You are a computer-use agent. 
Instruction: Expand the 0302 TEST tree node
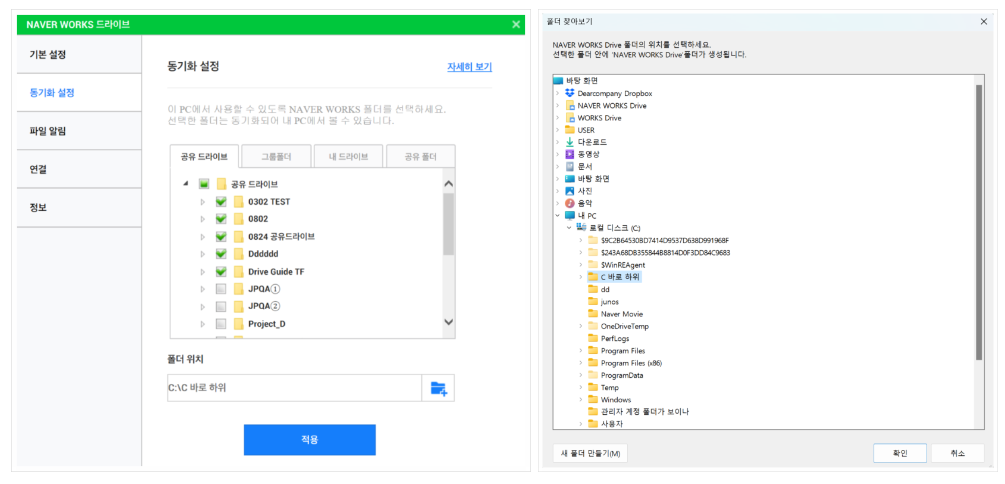tap(203, 201)
